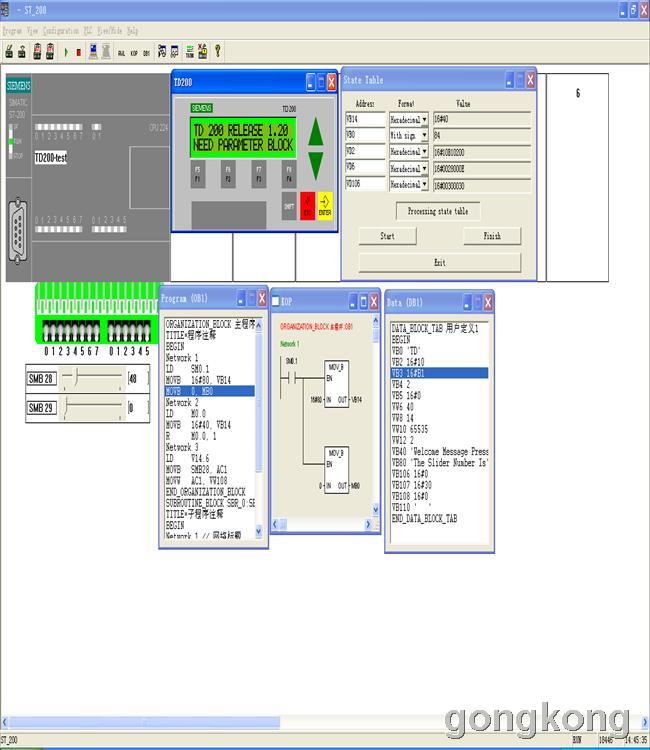The image size is (650, 750).
Task: Click the red ESC key on TD200
Action: click(308, 206)
